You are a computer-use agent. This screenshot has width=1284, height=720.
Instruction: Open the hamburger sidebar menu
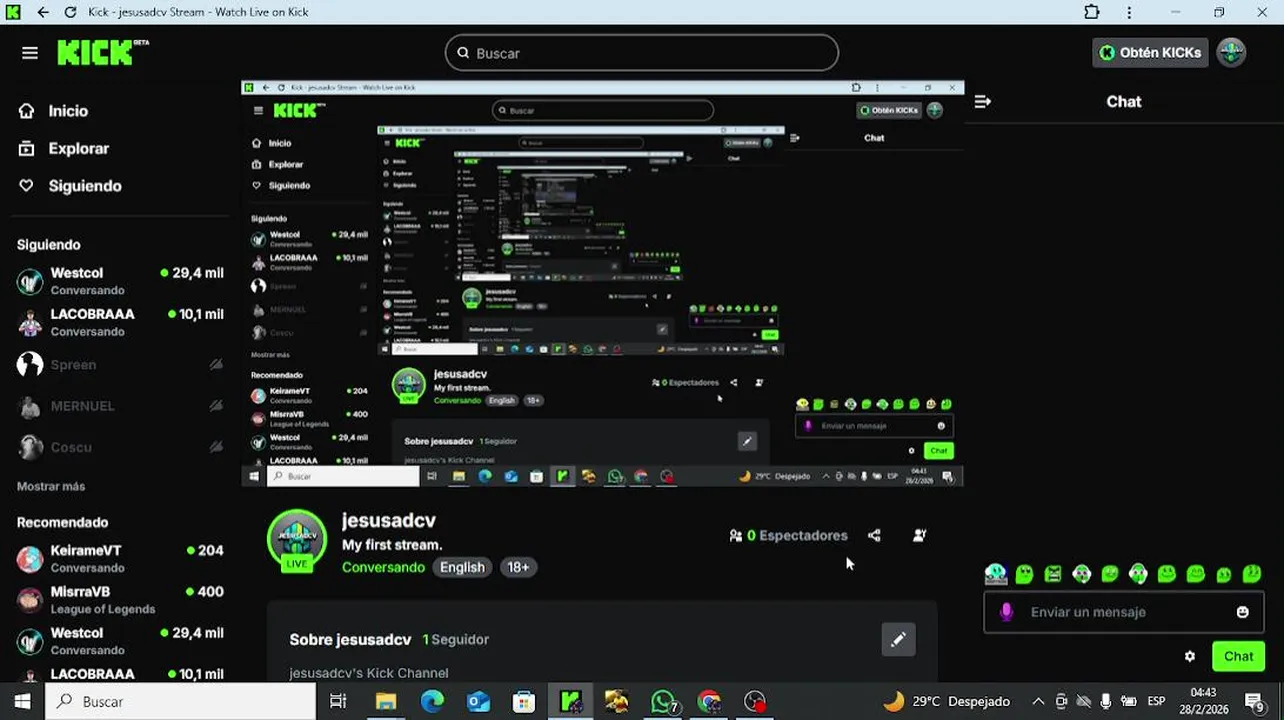coord(30,53)
